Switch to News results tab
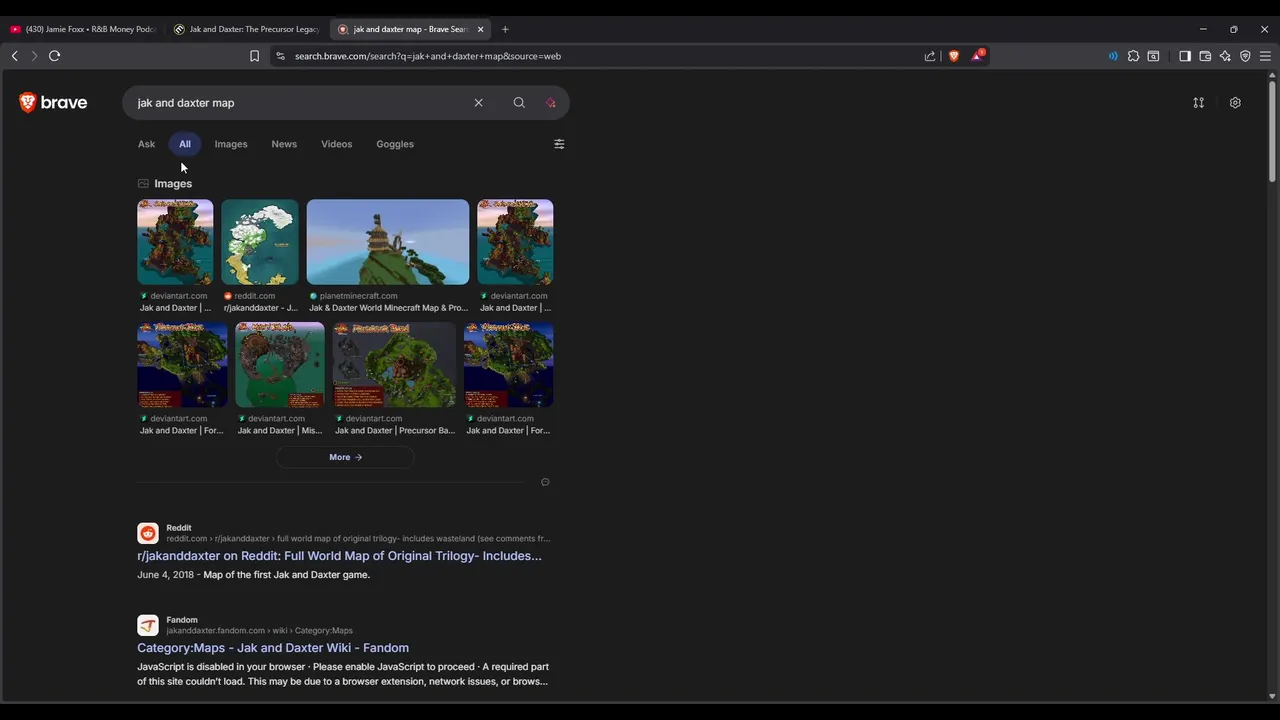 (284, 144)
